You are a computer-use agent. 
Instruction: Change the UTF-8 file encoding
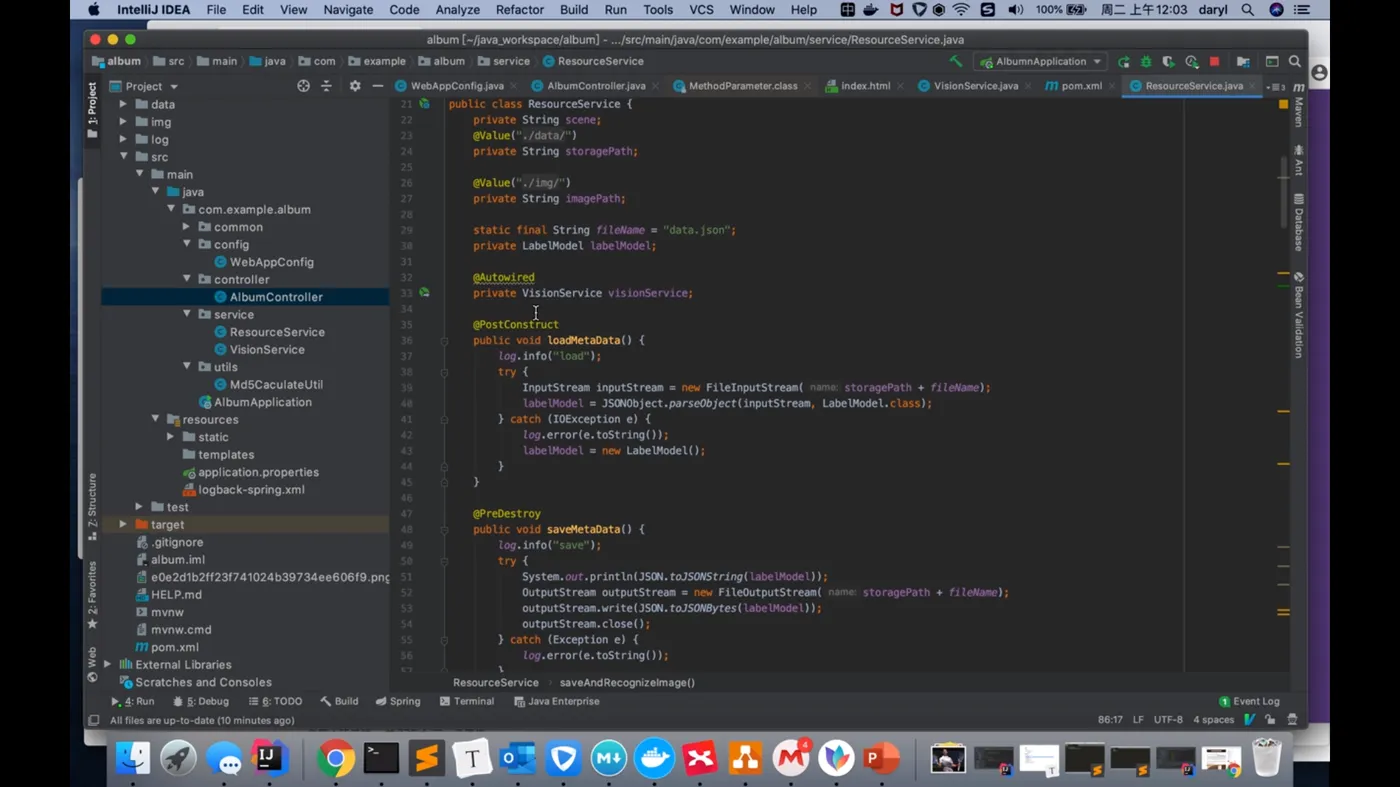[x=1168, y=720]
